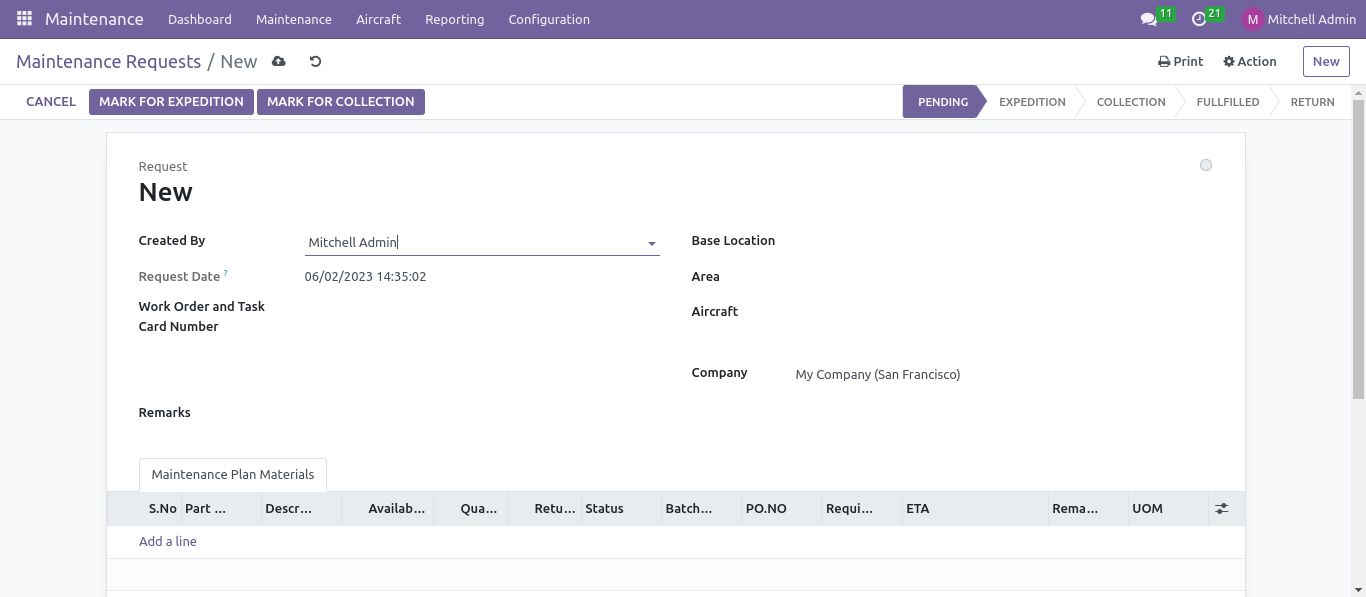Click Mitchell Admin avatar icon
1366x597 pixels.
1252,19
